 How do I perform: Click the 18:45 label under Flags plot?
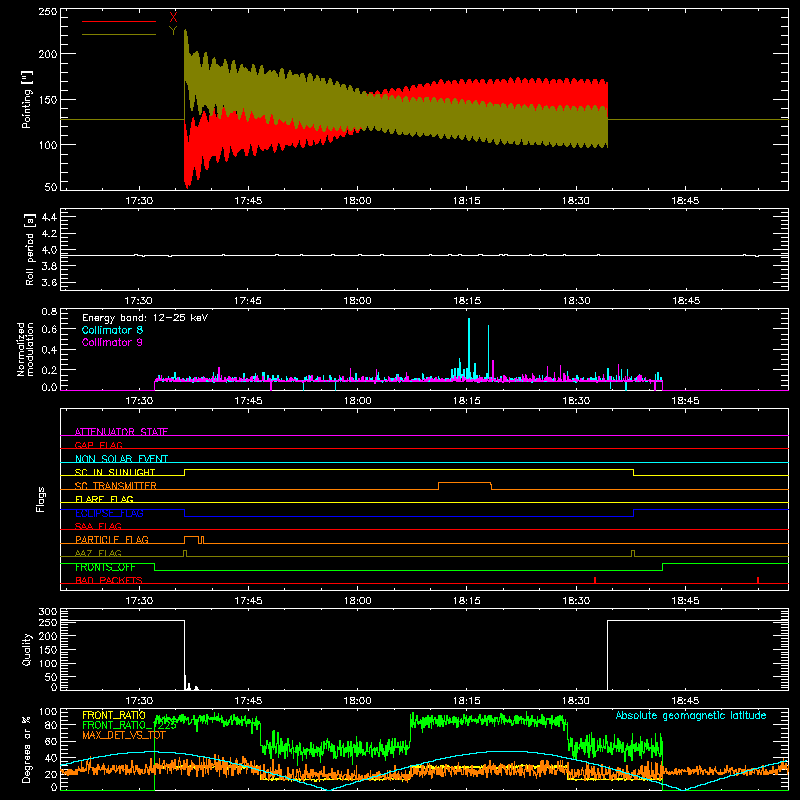(685, 601)
